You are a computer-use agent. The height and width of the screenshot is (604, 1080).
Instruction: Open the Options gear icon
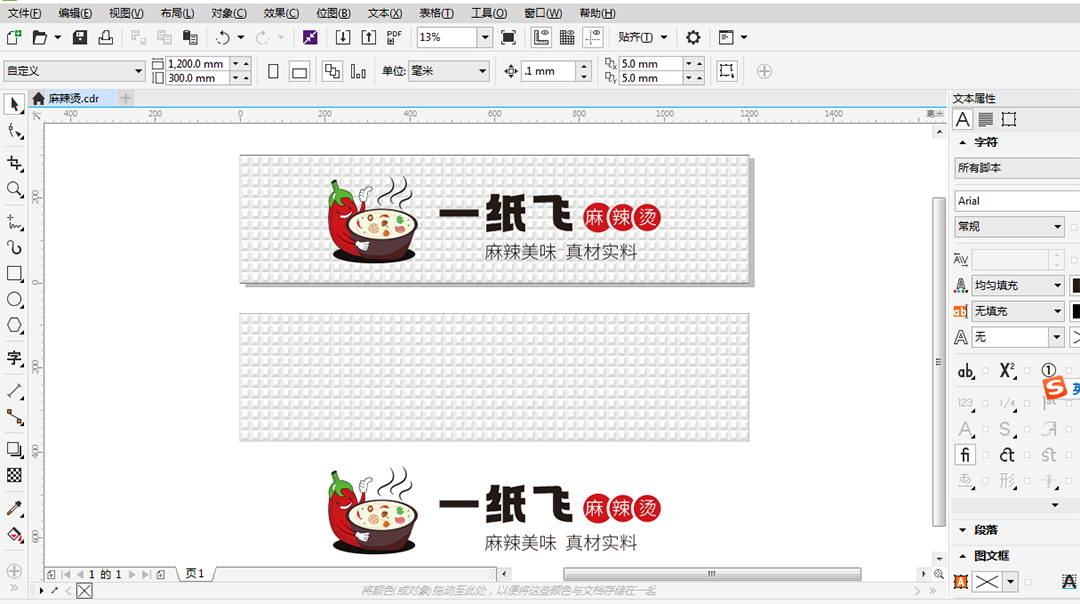pyautogui.click(x=693, y=38)
